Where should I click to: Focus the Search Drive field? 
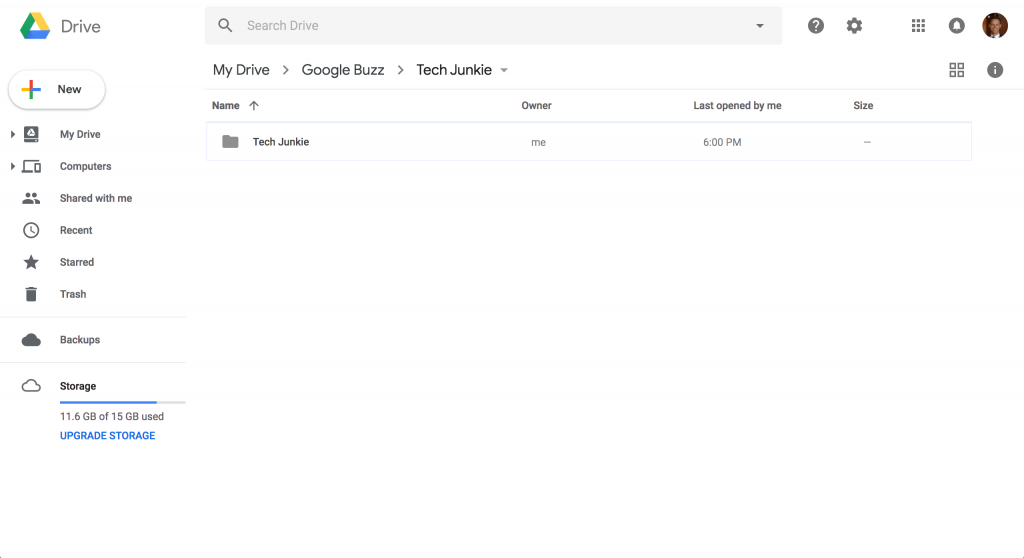point(493,25)
